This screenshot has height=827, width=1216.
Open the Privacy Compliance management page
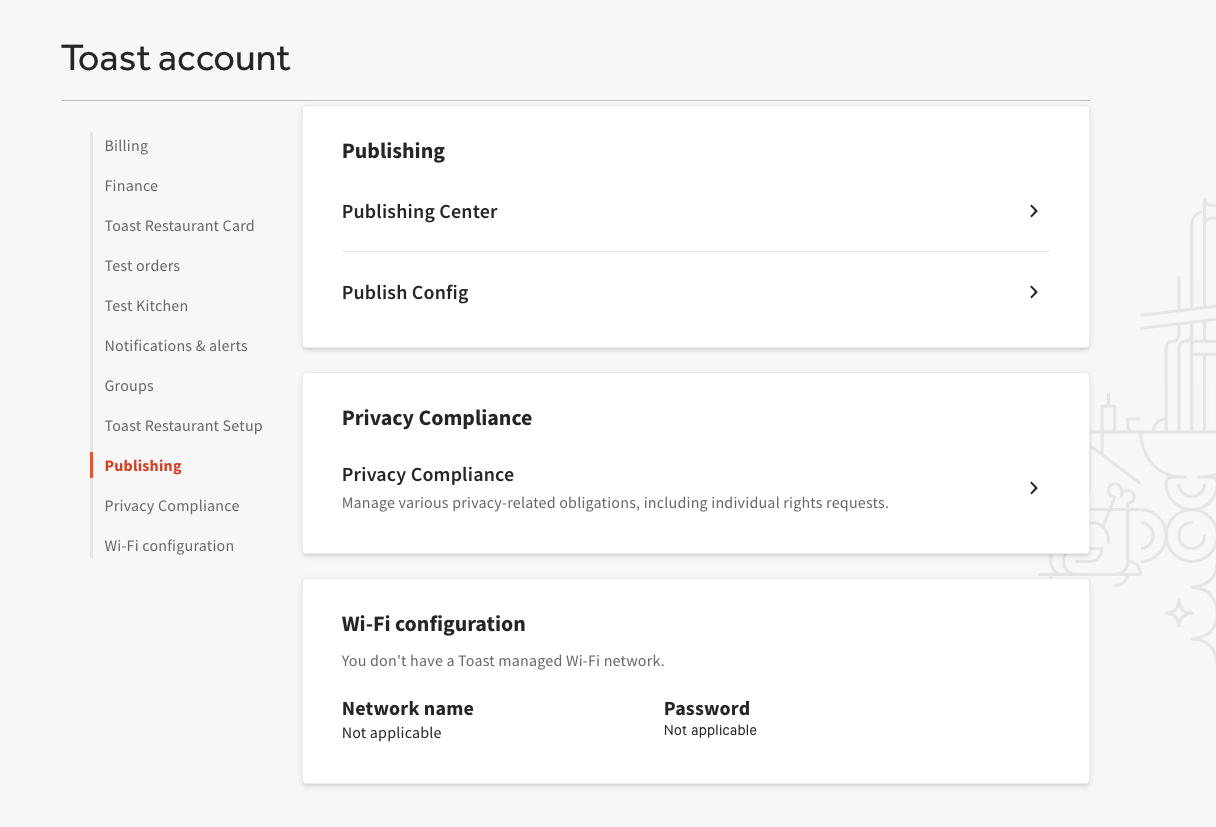coord(428,474)
